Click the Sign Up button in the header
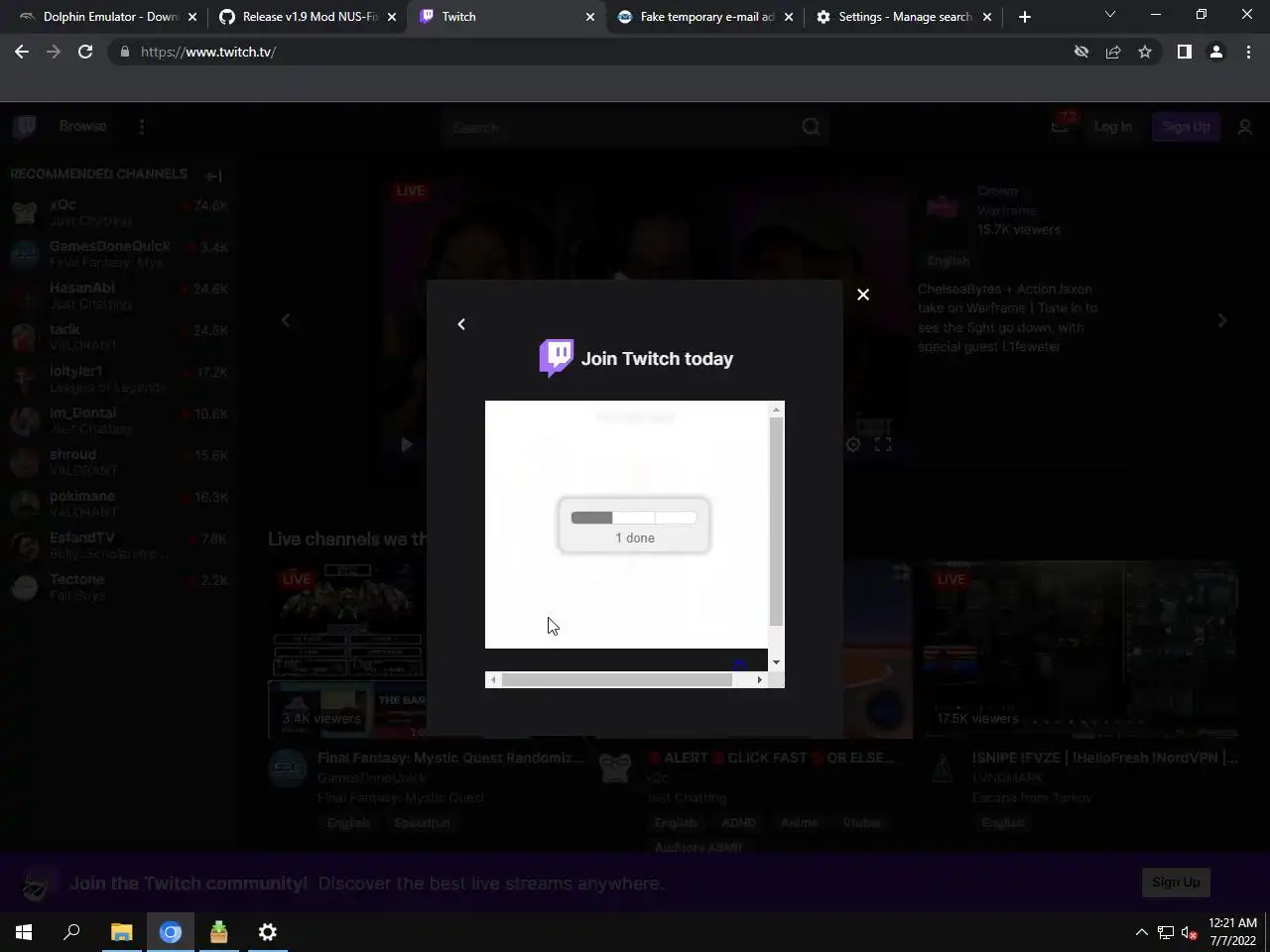Screen dimensions: 1270x952 coord(1186,127)
